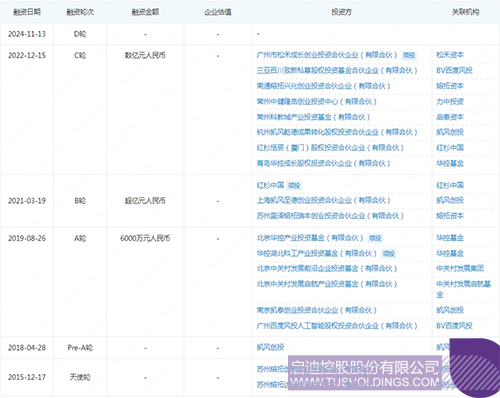Click the 融资轮次 column header

80,12
